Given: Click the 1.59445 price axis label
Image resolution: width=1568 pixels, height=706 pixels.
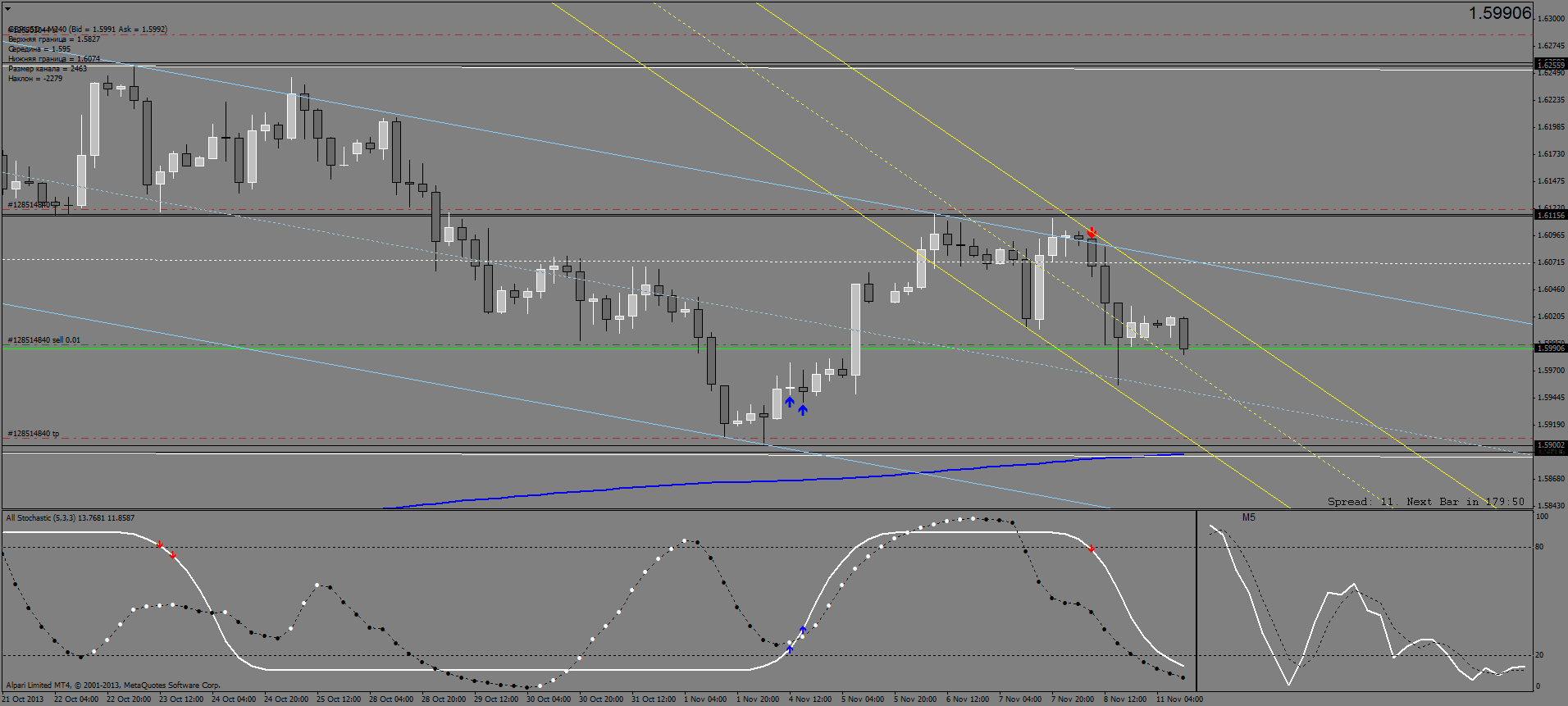Looking at the screenshot, I should (x=1551, y=398).
